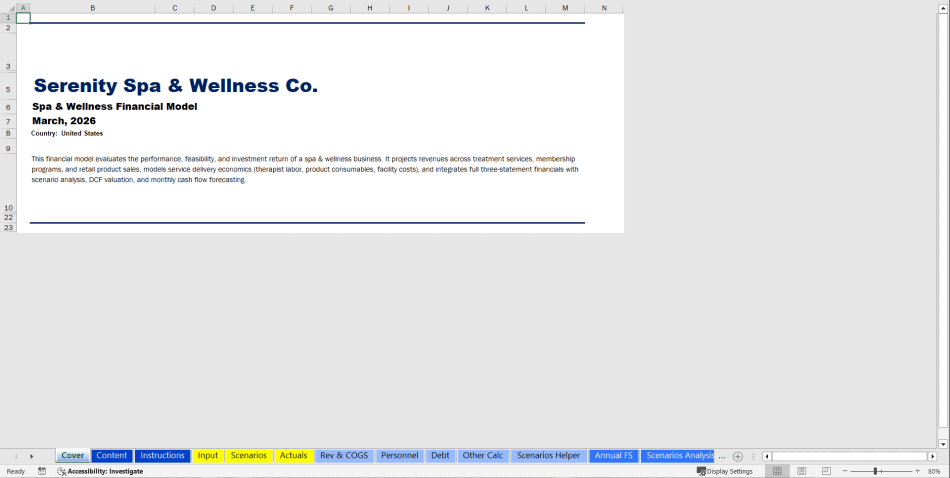Image resolution: width=950 pixels, height=478 pixels.
Task: Go to the Rev & COGS sheet
Action: 344,456
